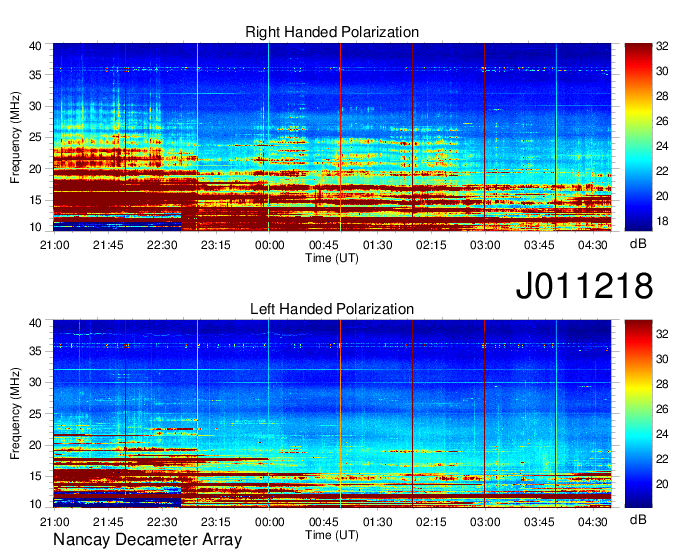This screenshot has height=552, width=680.
Task: Click the "04:30" time tick on the bottom plot
Action: point(592,522)
